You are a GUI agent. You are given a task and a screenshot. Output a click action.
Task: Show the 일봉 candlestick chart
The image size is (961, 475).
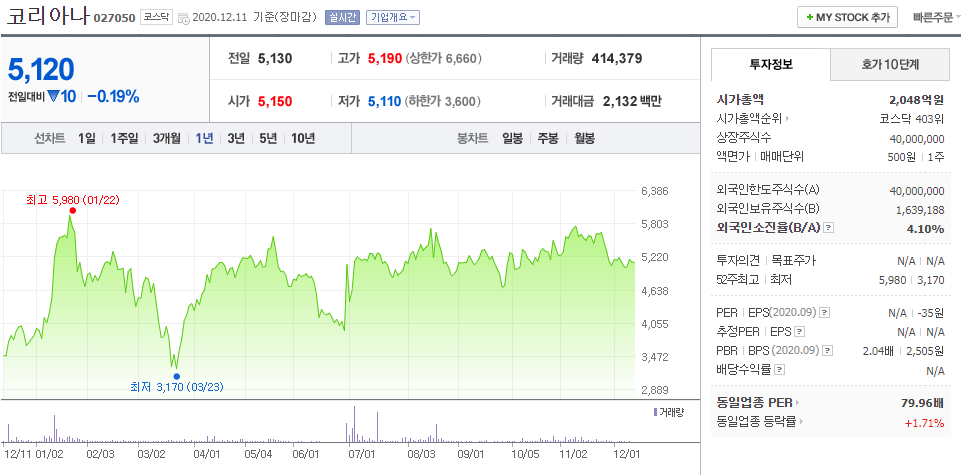[512, 139]
